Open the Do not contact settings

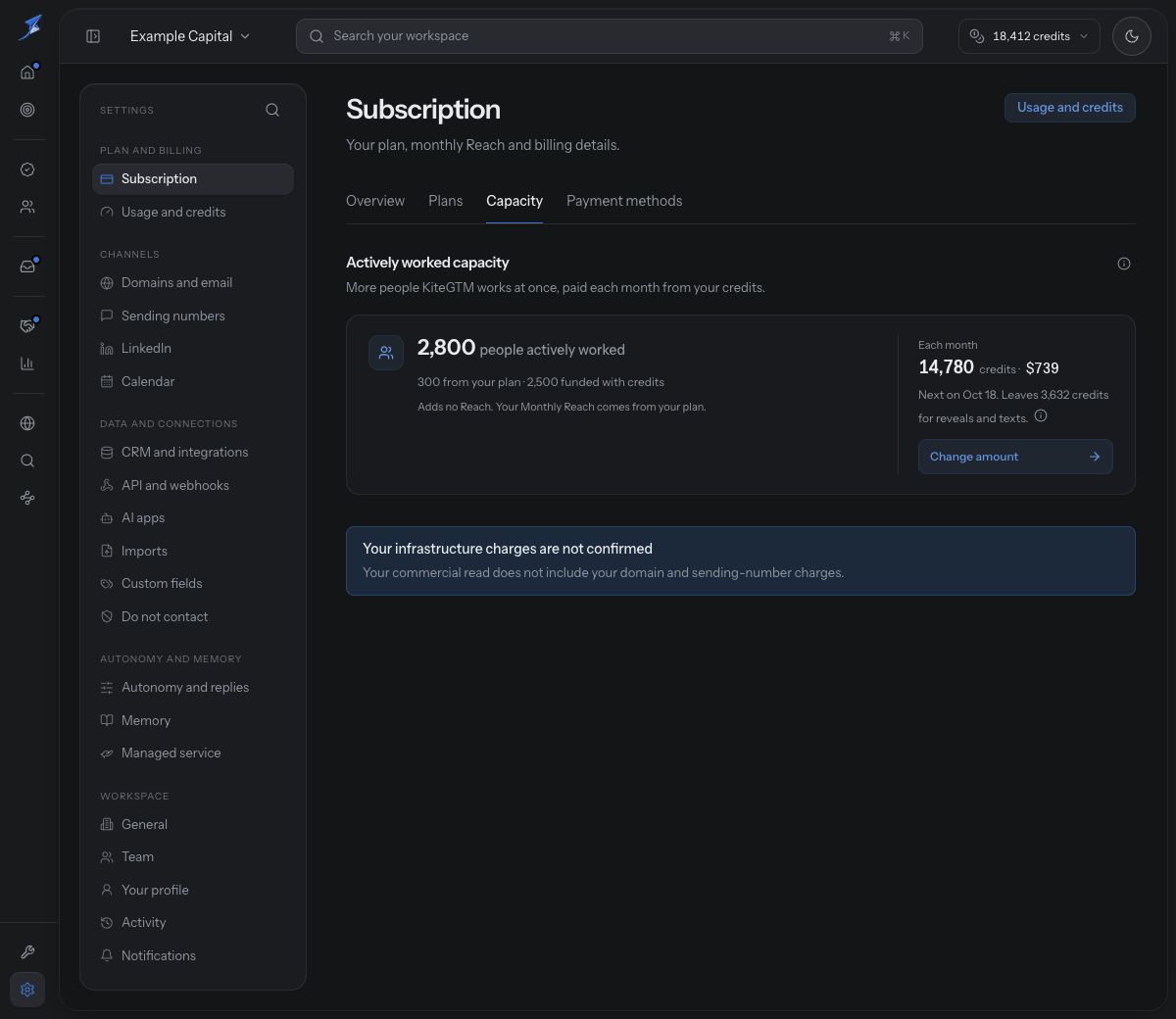tap(193, 616)
